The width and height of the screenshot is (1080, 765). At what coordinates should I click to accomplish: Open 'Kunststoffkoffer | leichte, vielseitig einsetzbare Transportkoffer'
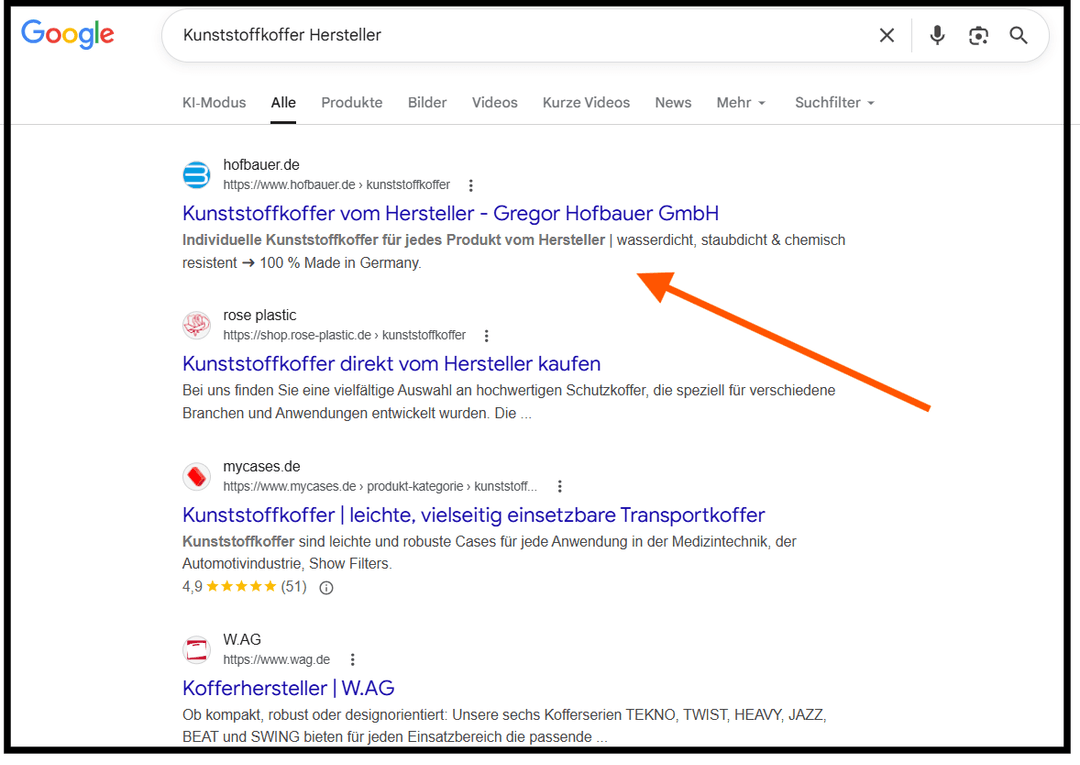click(x=473, y=515)
